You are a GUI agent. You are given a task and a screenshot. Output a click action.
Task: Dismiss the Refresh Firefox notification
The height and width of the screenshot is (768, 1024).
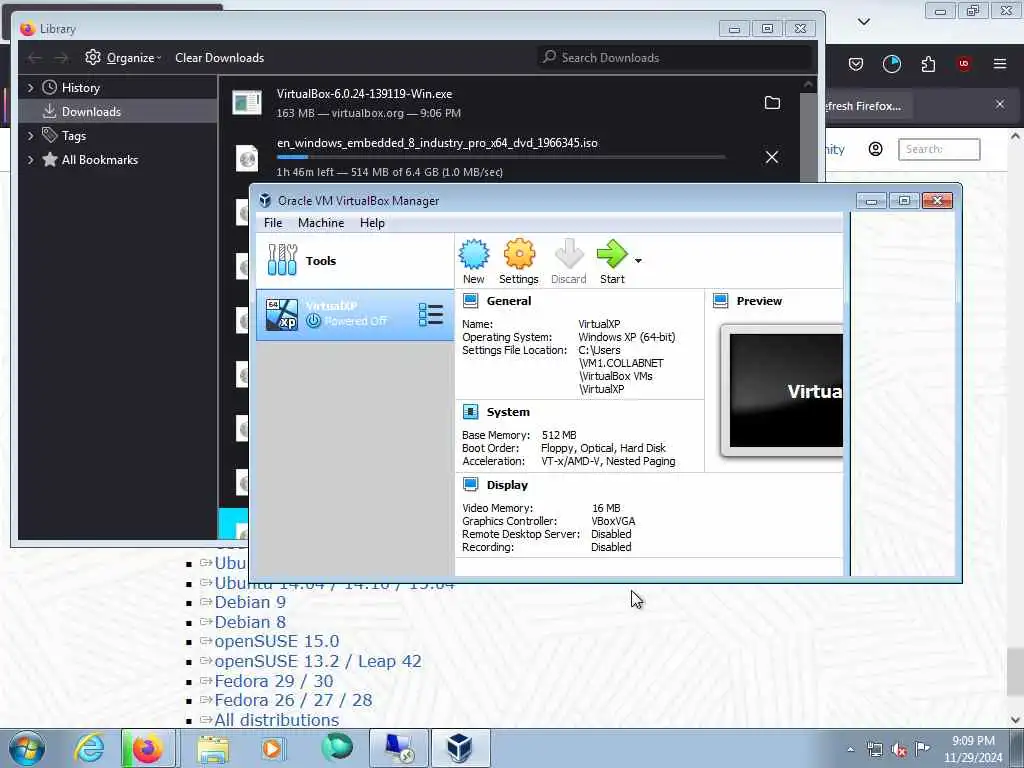[x=1000, y=104]
